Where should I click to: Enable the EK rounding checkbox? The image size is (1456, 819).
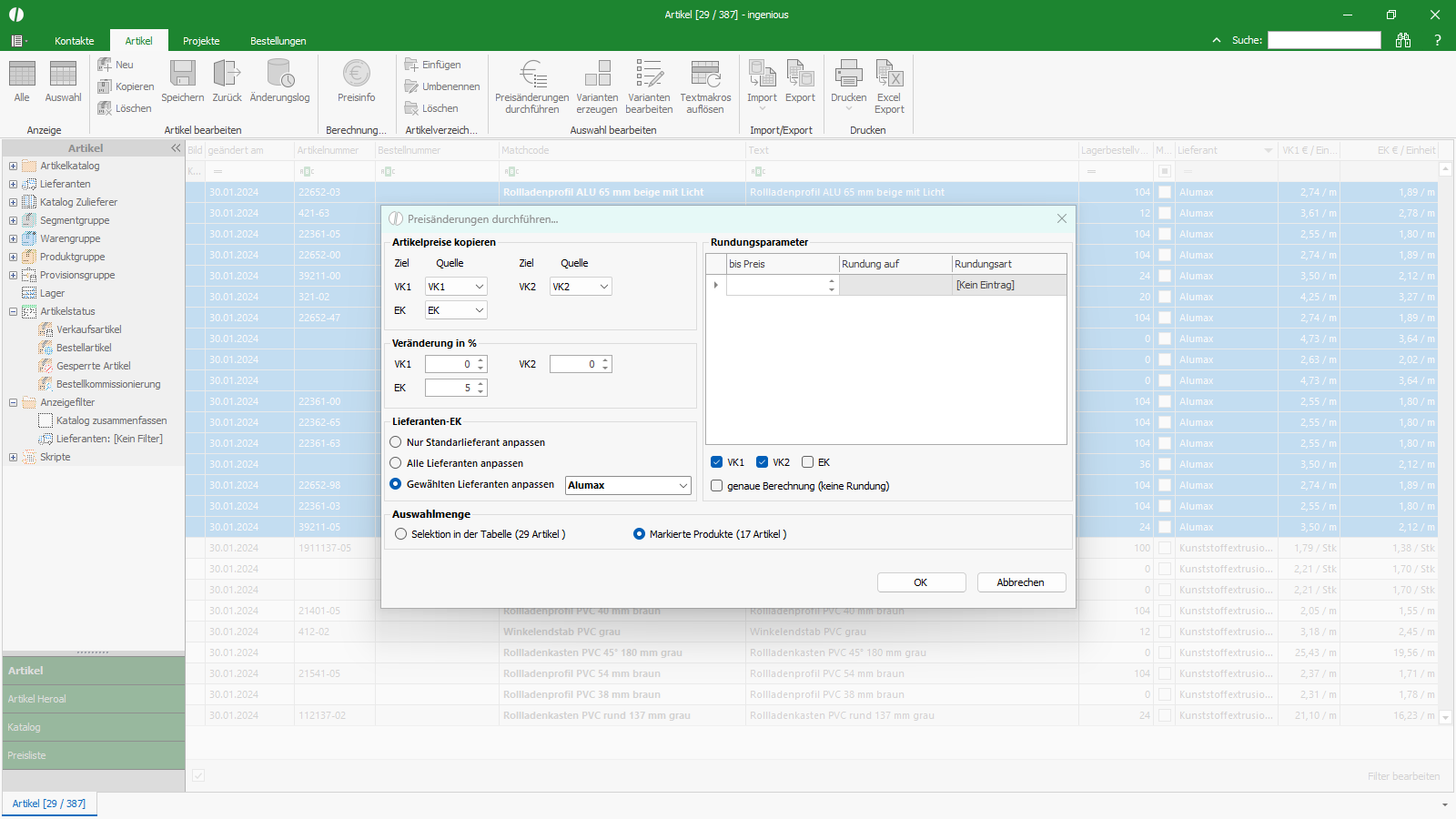807,462
